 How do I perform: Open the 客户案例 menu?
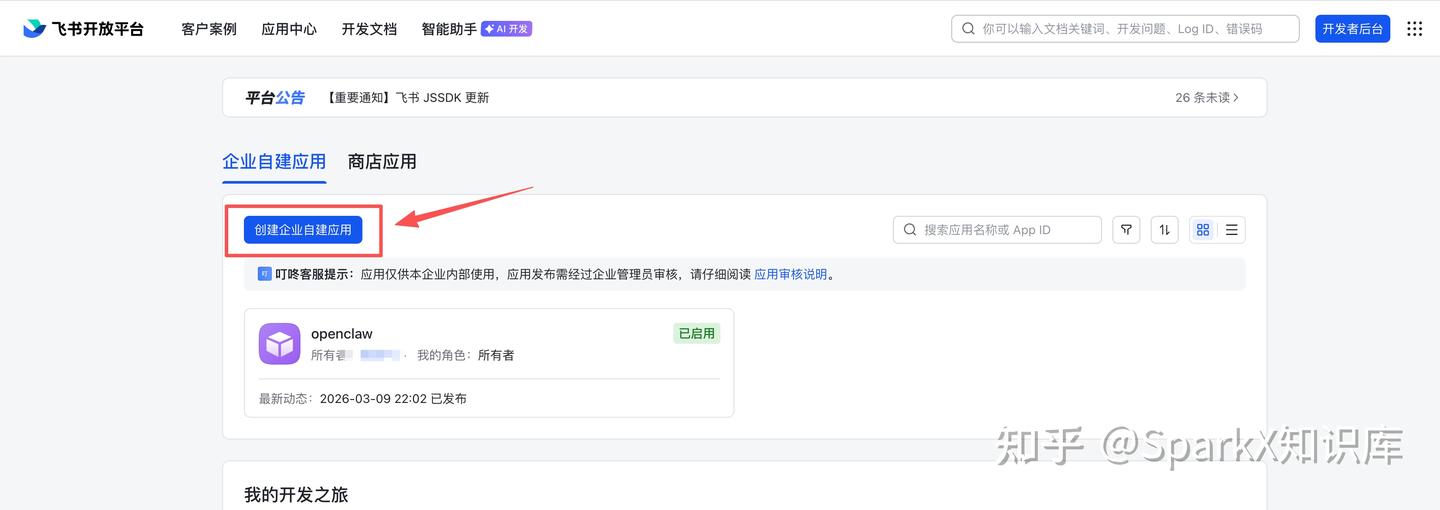pyautogui.click(x=209, y=29)
